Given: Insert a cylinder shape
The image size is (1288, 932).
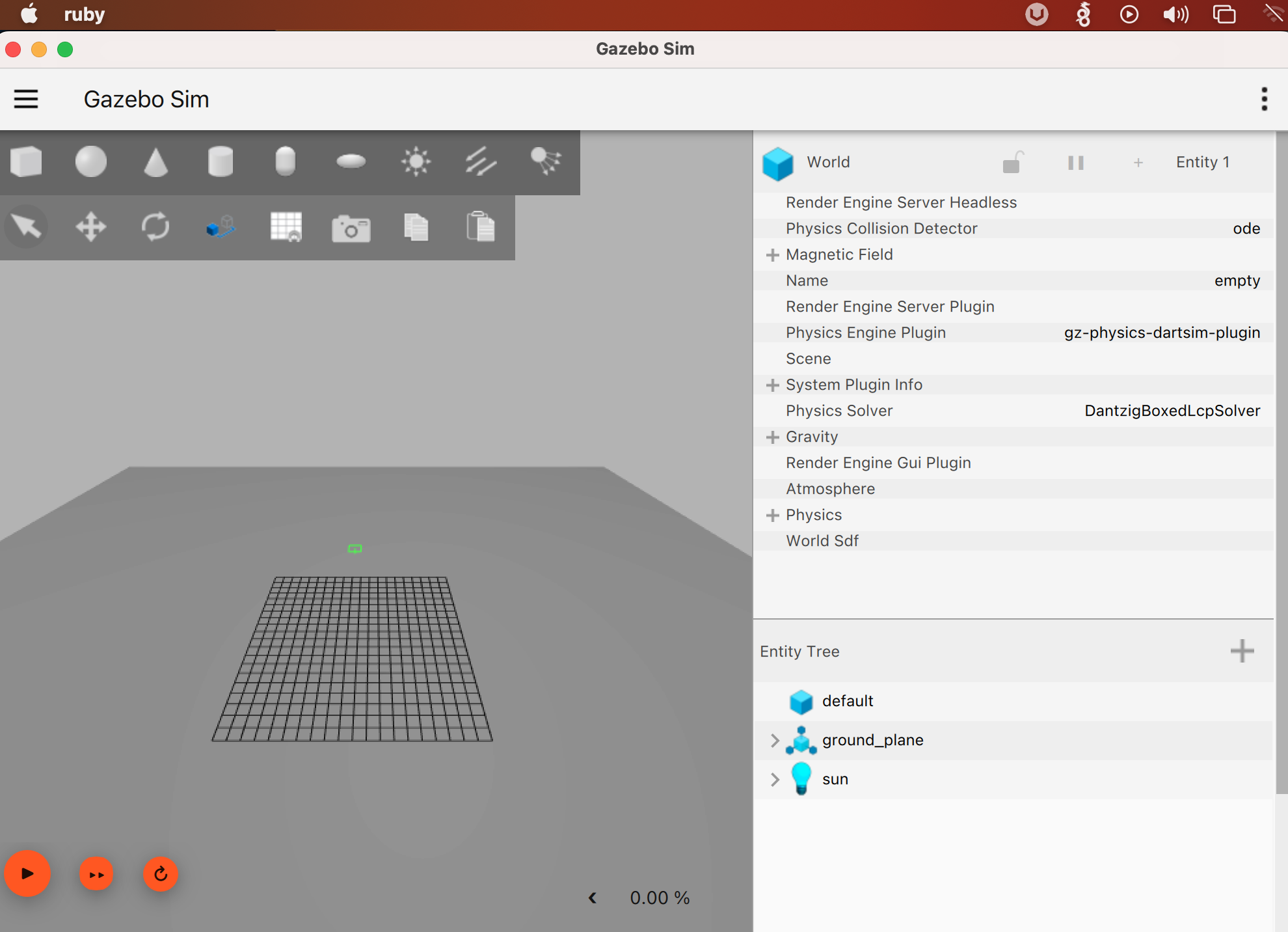Looking at the screenshot, I should (x=221, y=161).
